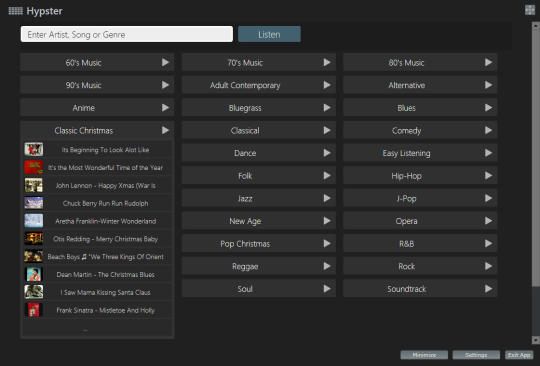540x366 pixels.
Task: Click the Hypster logo icon
Action: pyautogui.click(x=15, y=11)
